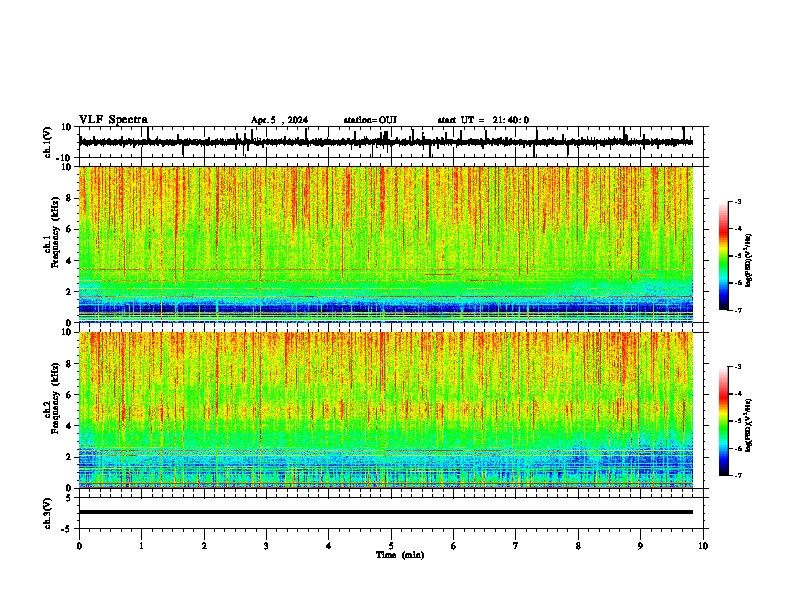Click inside the ch.1 frequency spectrogram
The width and height of the screenshot is (792, 612).
tap(386, 244)
